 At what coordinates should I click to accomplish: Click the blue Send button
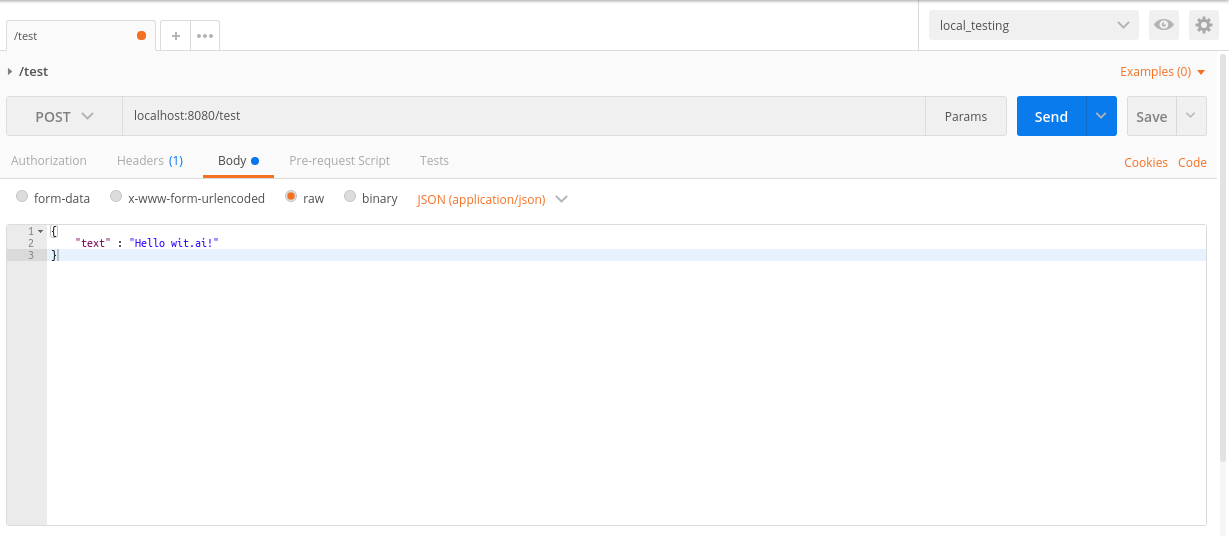[1051, 116]
